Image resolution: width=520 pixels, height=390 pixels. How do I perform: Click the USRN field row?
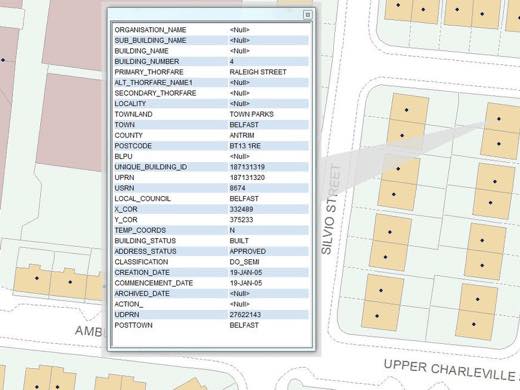[x=211, y=188]
